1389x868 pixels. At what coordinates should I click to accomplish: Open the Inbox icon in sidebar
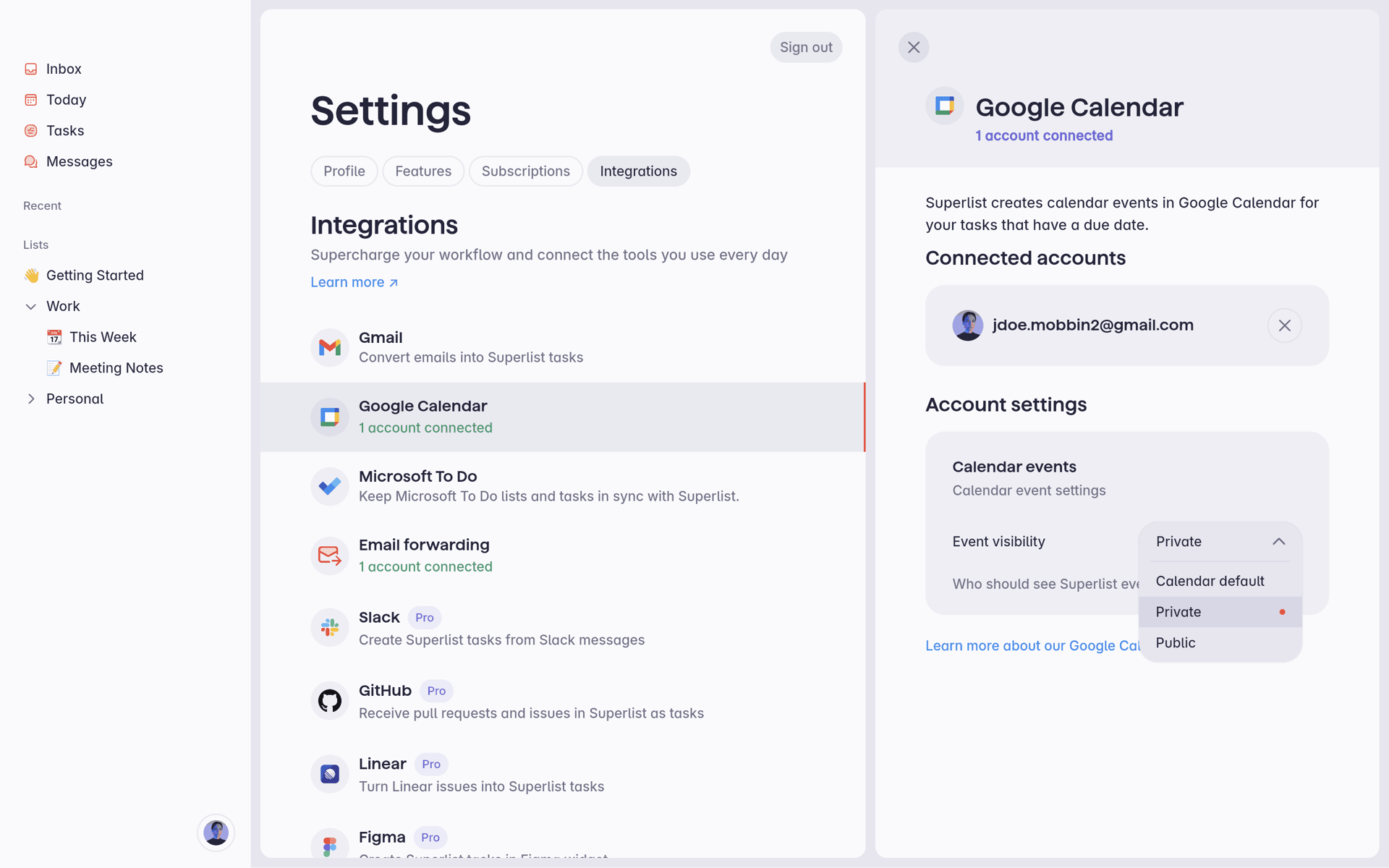[x=31, y=69]
